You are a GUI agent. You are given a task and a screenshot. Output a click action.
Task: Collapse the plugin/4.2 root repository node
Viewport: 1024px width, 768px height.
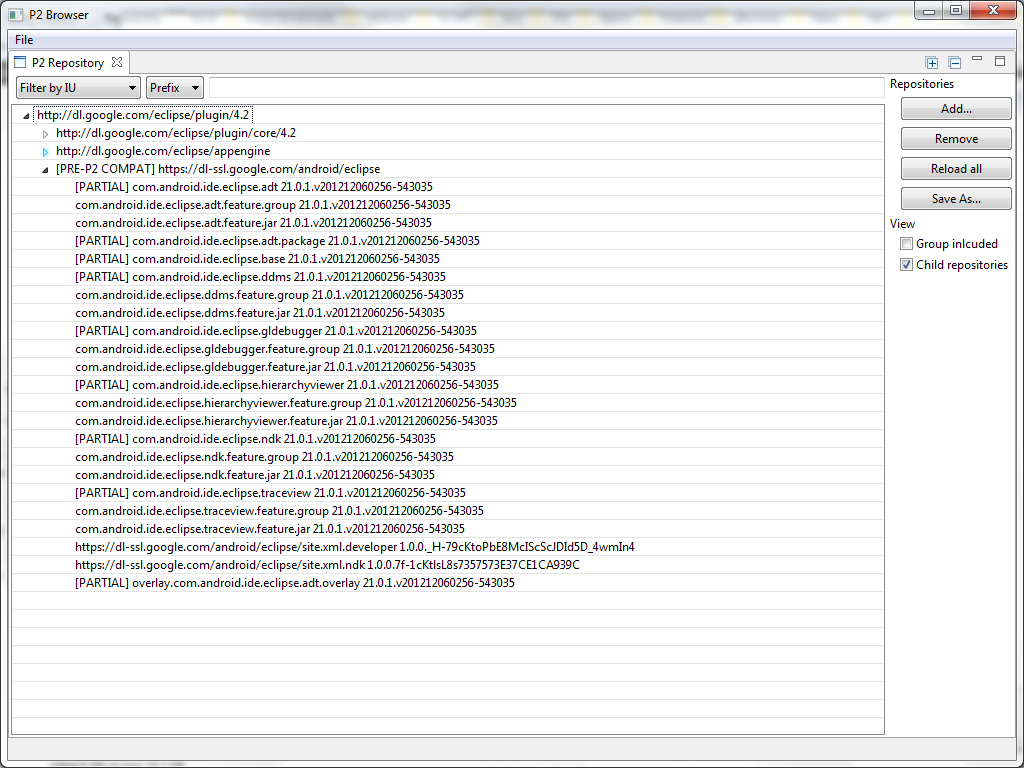tap(26, 116)
